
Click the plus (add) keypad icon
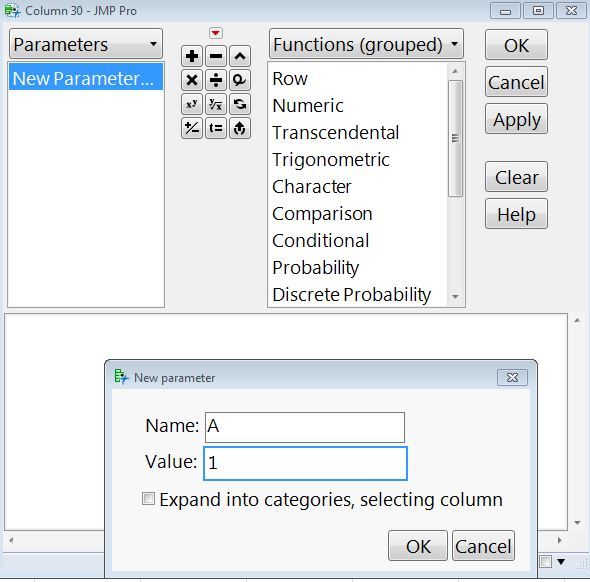click(192, 56)
